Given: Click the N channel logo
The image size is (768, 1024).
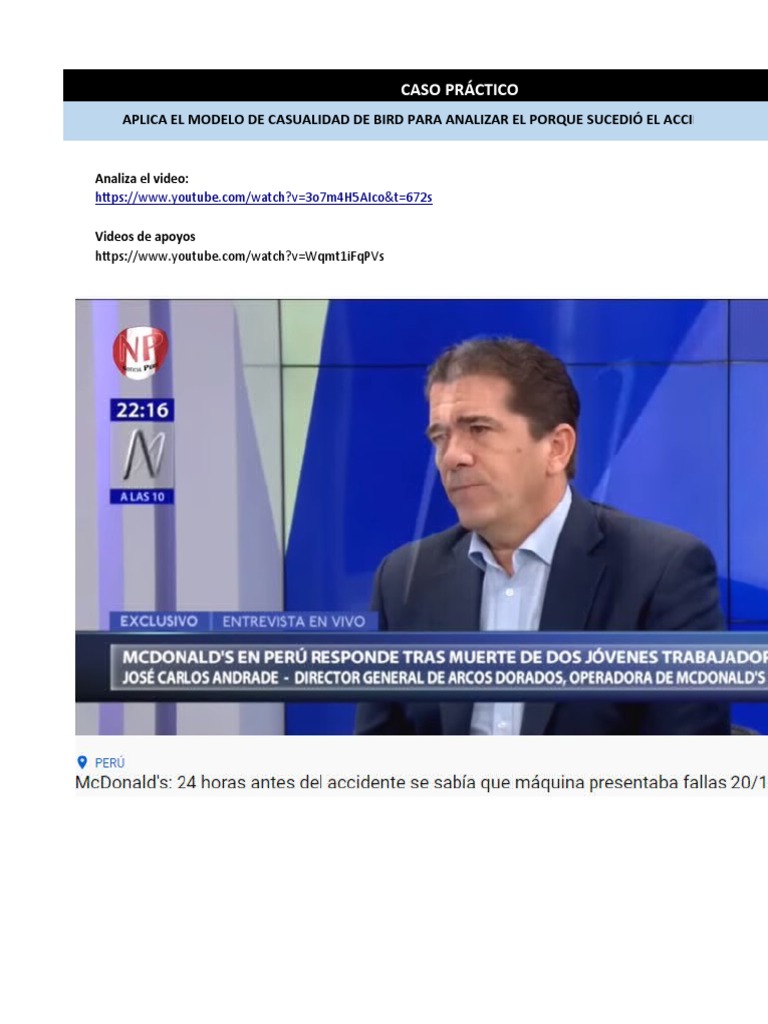Looking at the screenshot, I should 142,454.
